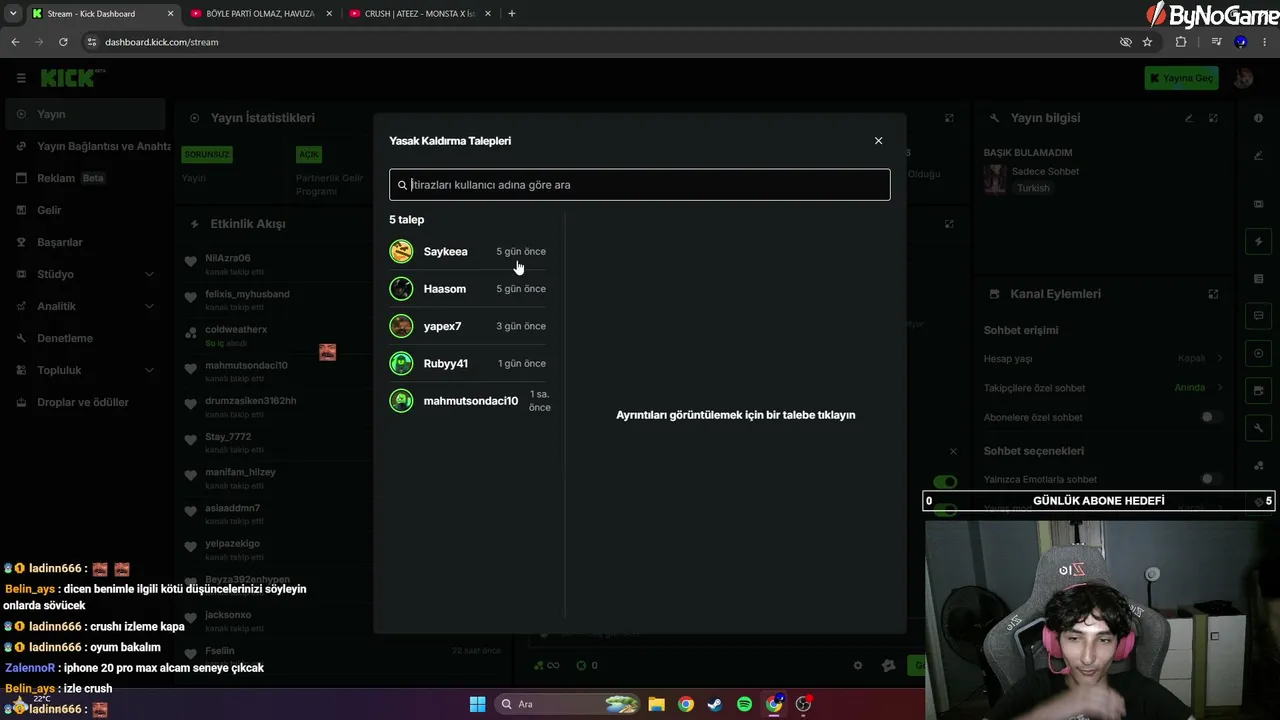Expand the Yayın İstatistikleri panel

click(949, 118)
